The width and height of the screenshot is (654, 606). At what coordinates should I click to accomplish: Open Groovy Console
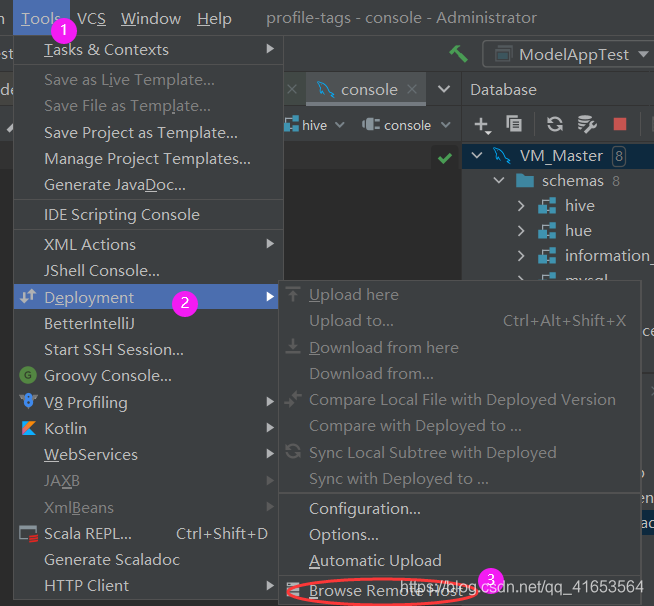click(x=146, y=376)
